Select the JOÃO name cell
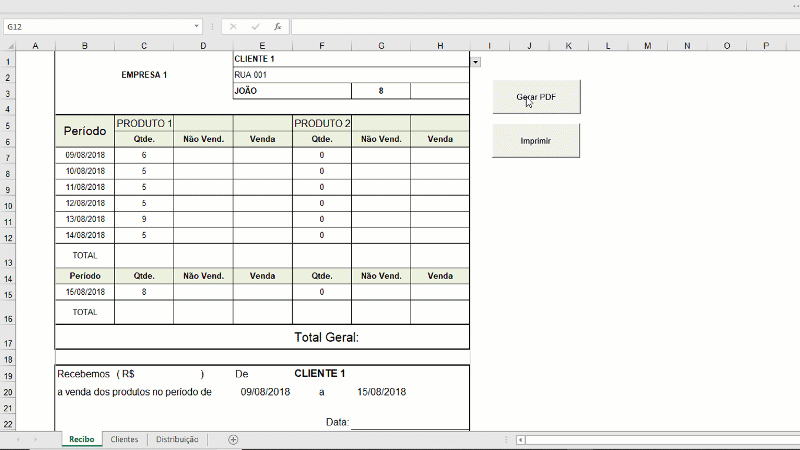 (292, 91)
